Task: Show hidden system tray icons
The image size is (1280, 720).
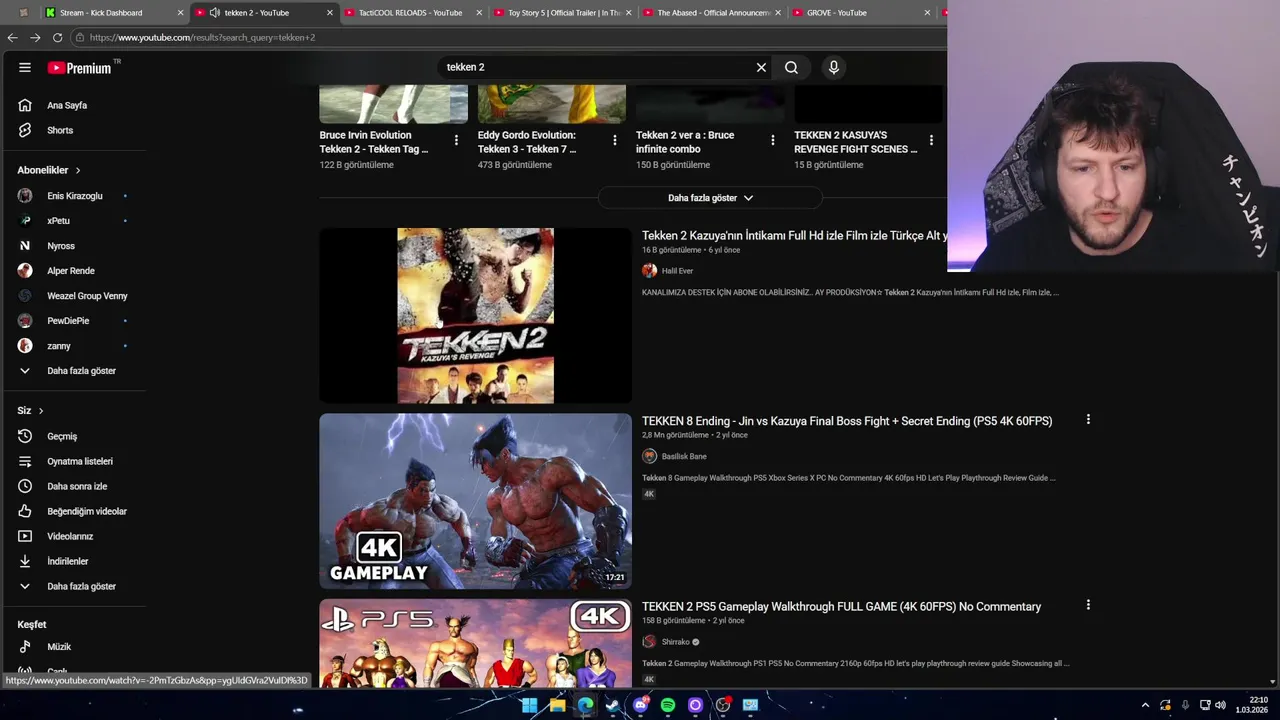Action: tap(1145, 705)
